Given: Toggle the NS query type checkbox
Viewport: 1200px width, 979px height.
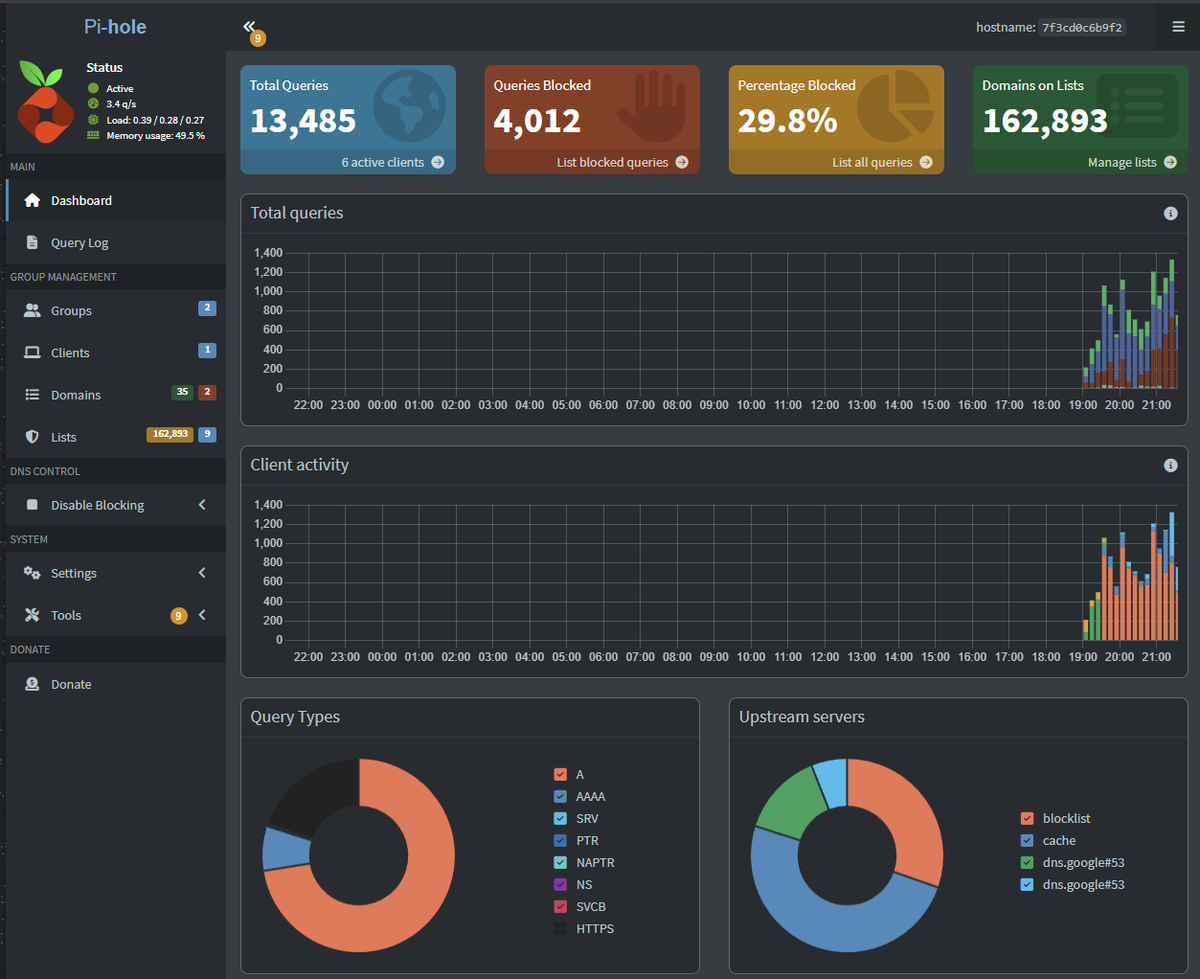Looking at the screenshot, I should coord(560,885).
